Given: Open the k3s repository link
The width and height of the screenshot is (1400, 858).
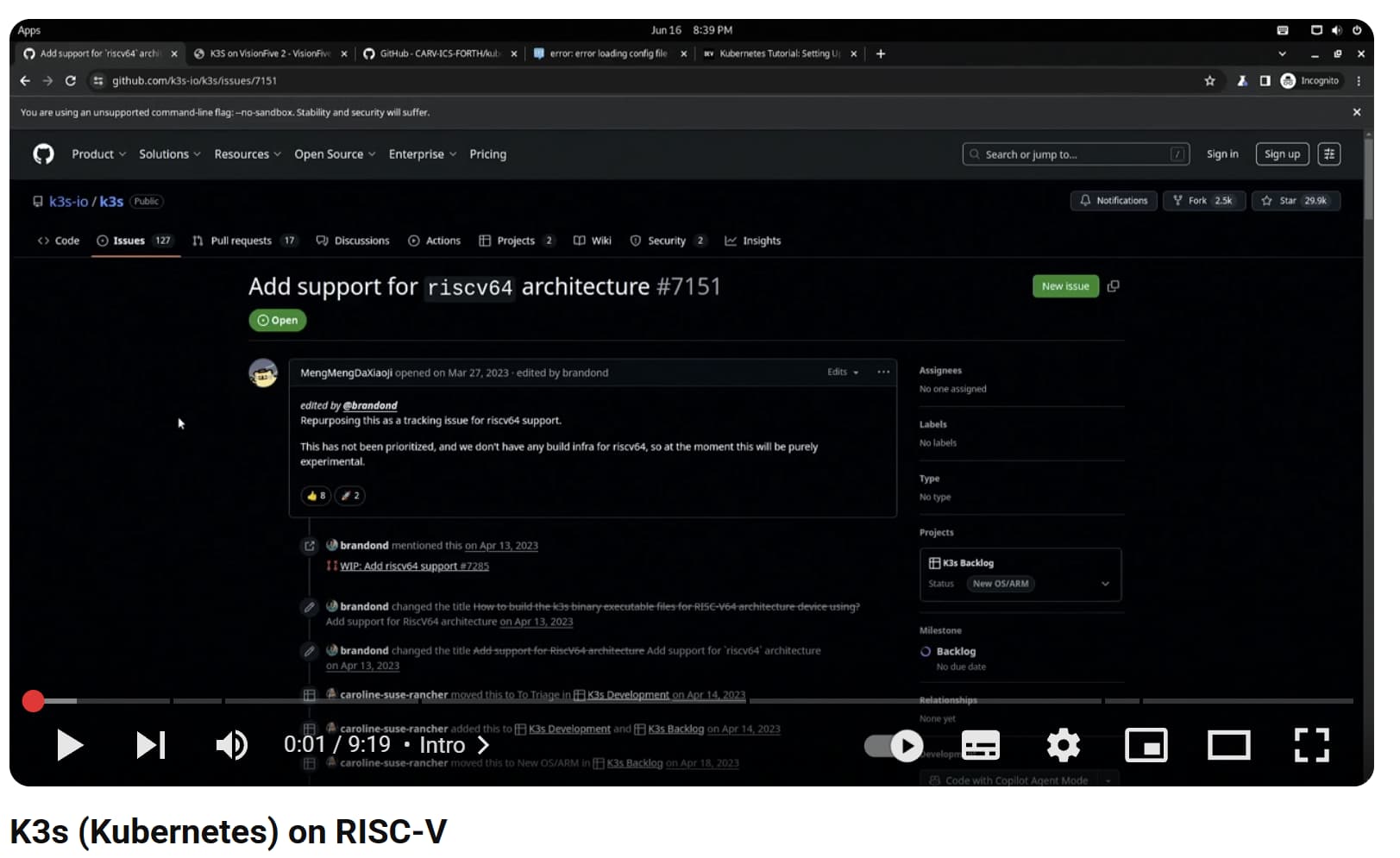Looking at the screenshot, I should pyautogui.click(x=111, y=202).
